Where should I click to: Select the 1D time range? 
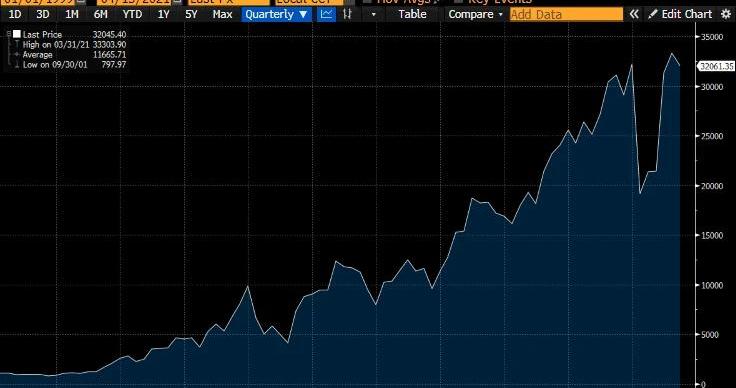pos(15,14)
